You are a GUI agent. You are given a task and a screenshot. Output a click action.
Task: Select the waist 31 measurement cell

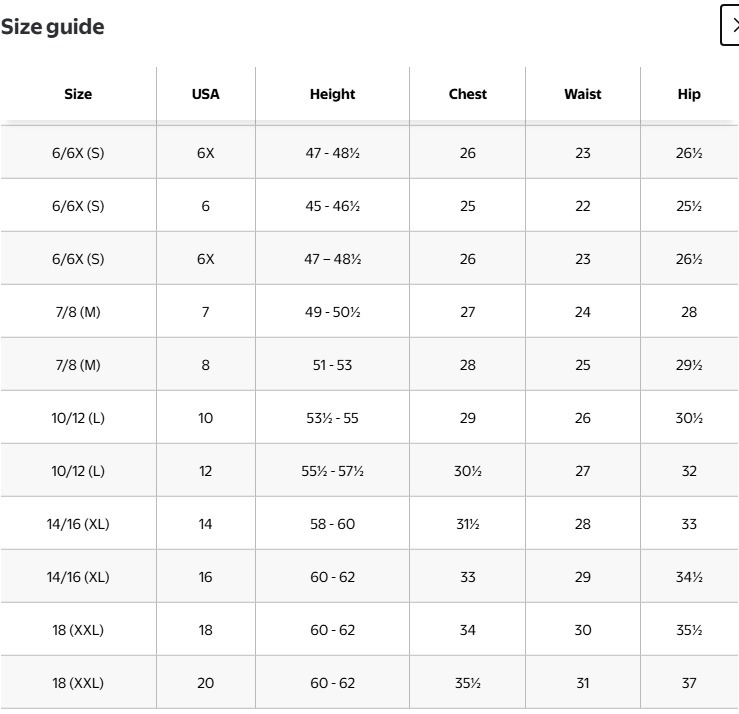click(582, 683)
